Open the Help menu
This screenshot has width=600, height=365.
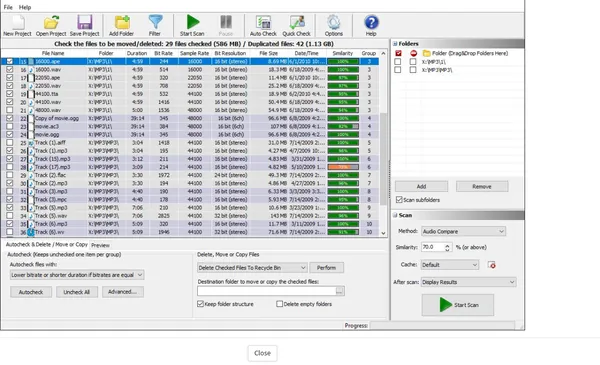point(25,7)
